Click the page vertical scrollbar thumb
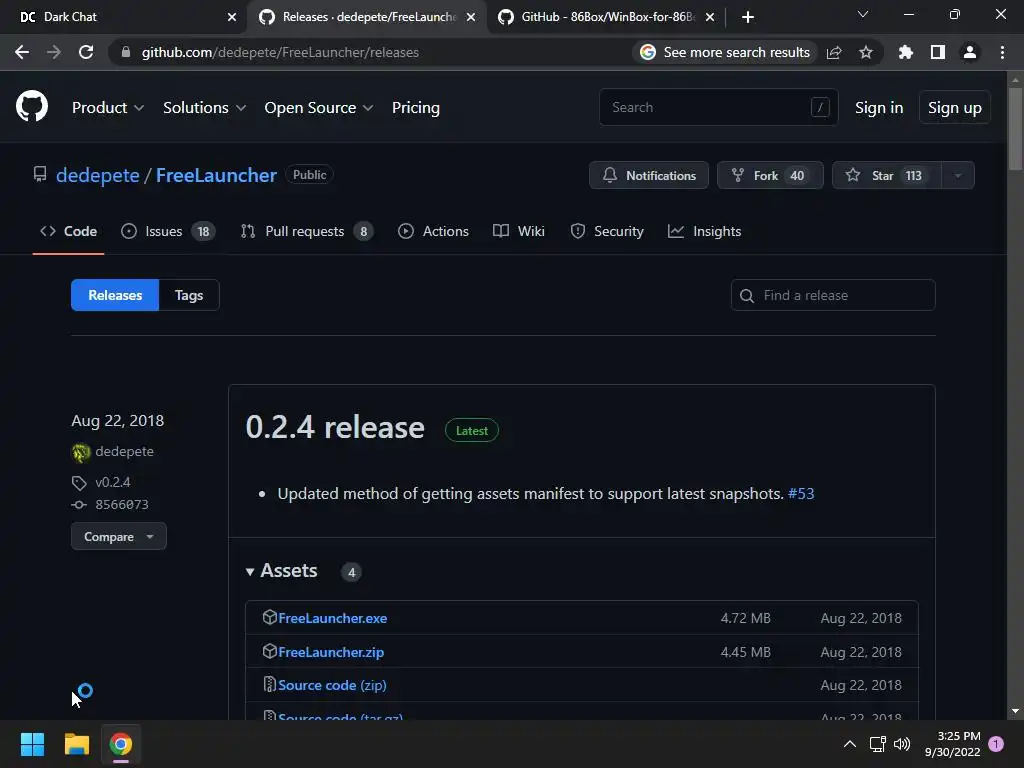 pos(1015,129)
